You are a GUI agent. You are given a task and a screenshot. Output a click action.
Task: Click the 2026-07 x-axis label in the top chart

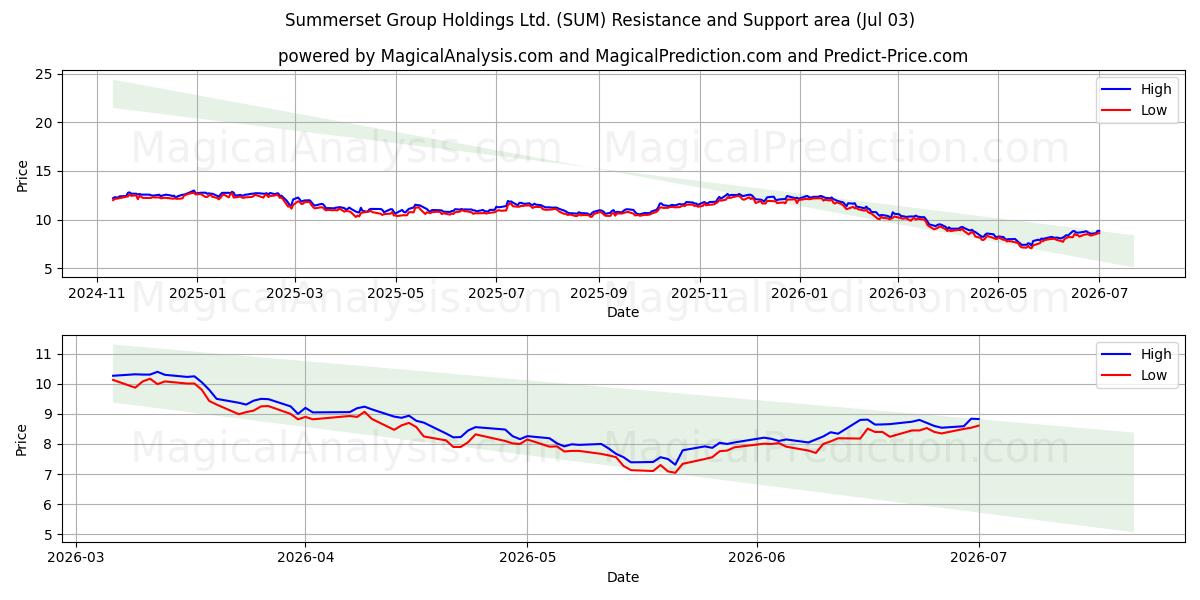pos(1098,294)
